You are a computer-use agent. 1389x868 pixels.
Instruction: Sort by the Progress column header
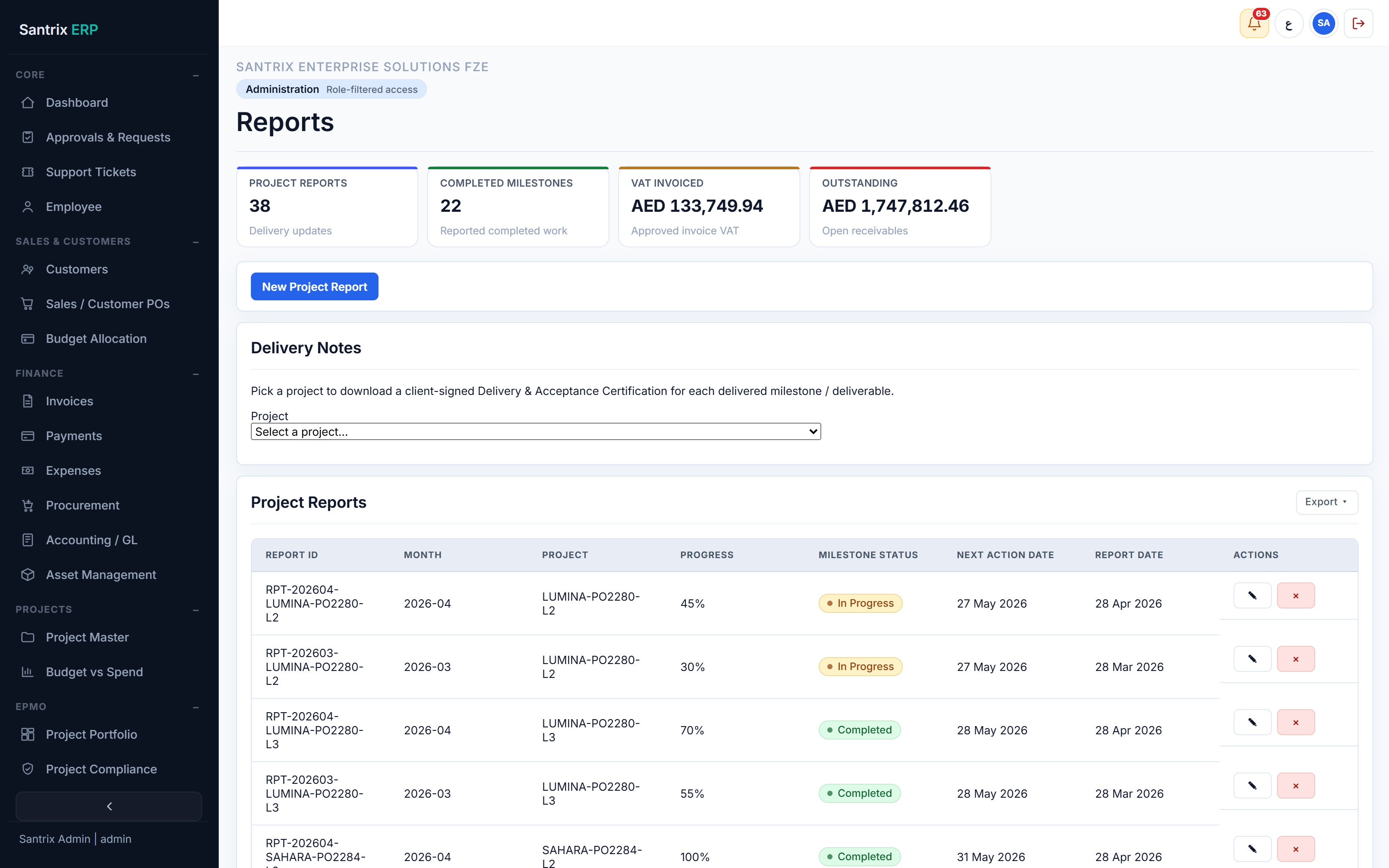pos(707,555)
